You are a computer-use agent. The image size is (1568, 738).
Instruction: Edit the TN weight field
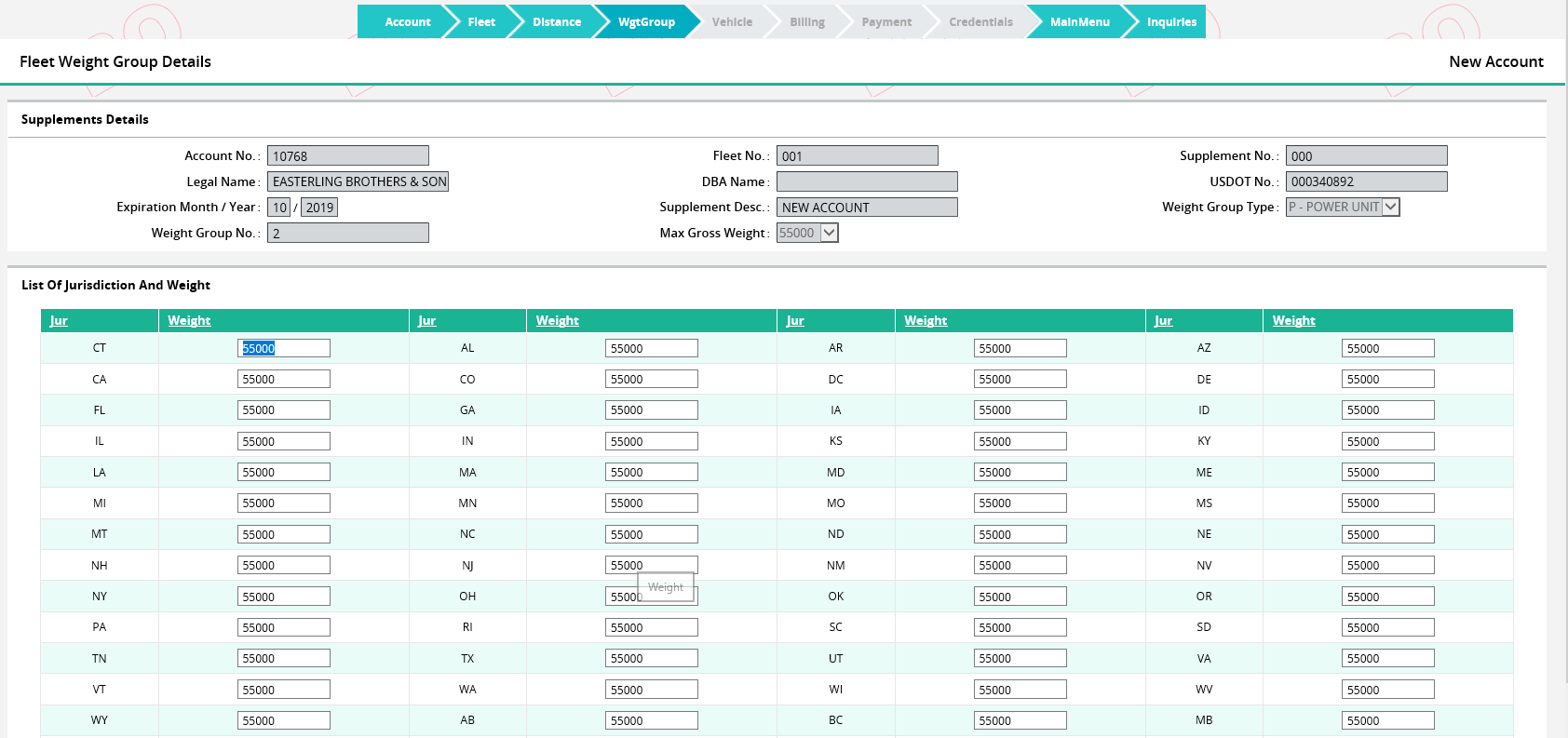pyautogui.click(x=284, y=658)
